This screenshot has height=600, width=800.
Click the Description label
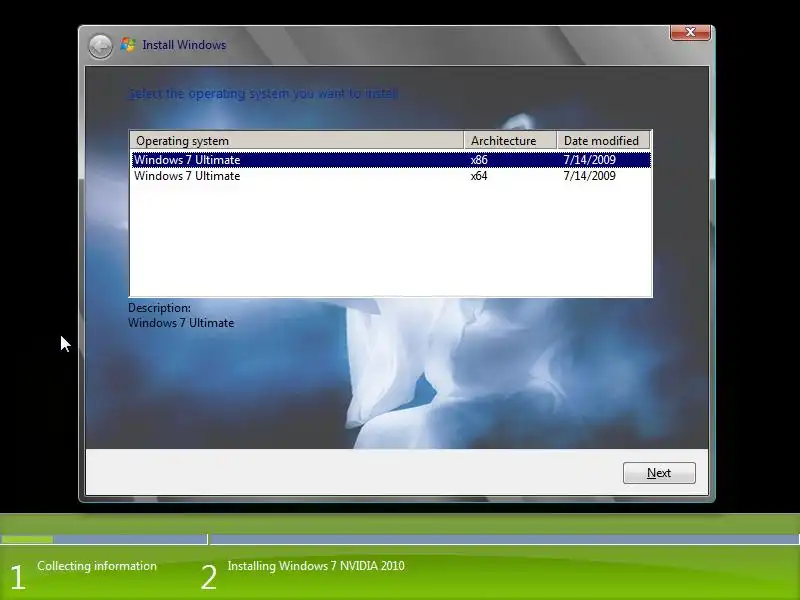159,308
